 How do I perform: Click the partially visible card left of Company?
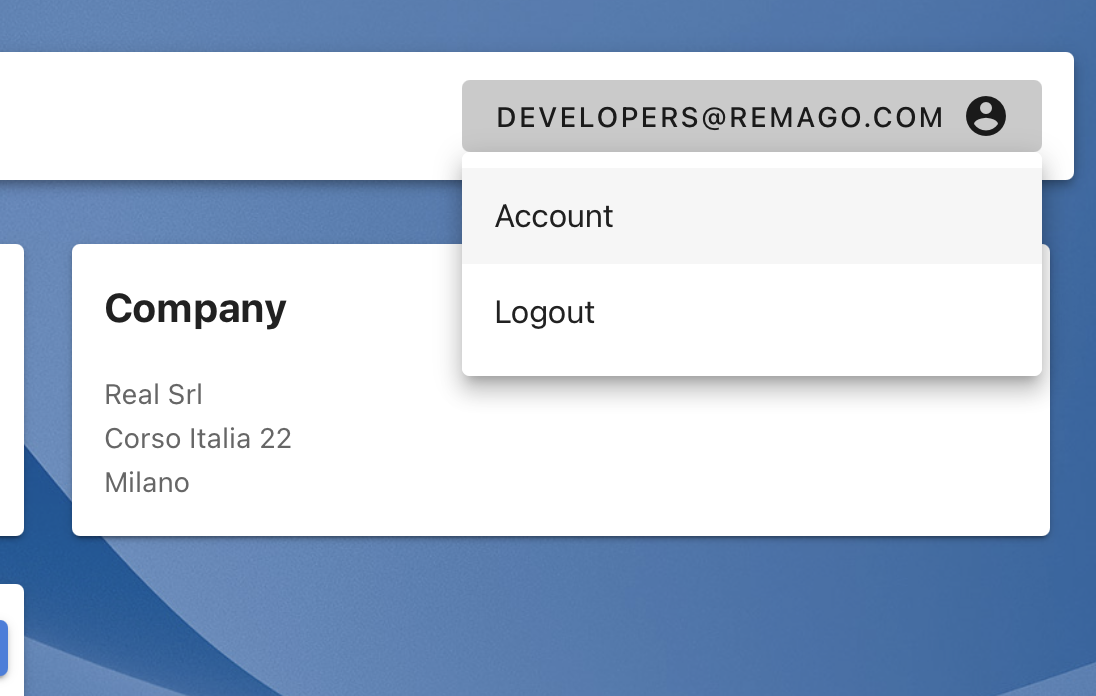coord(10,390)
